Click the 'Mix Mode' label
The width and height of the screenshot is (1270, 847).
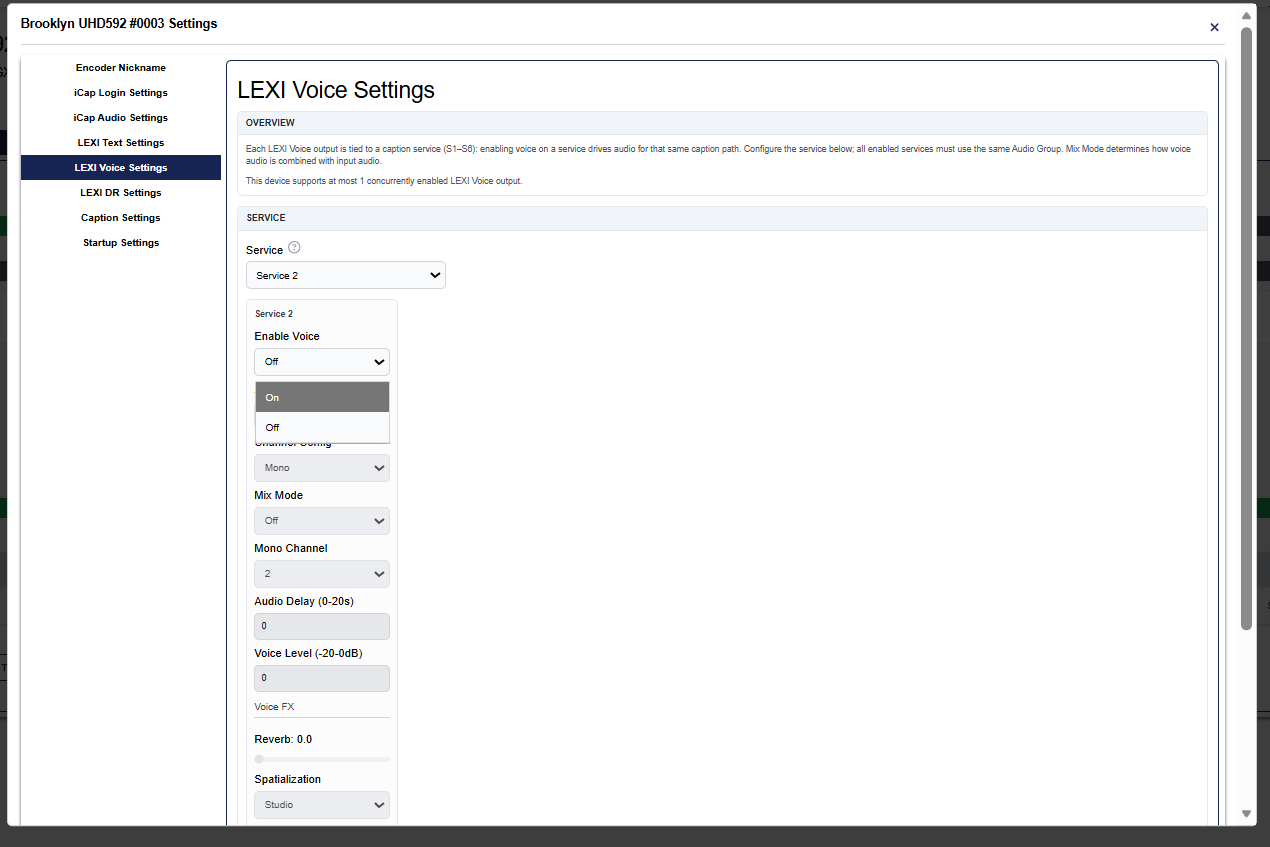[279, 495]
